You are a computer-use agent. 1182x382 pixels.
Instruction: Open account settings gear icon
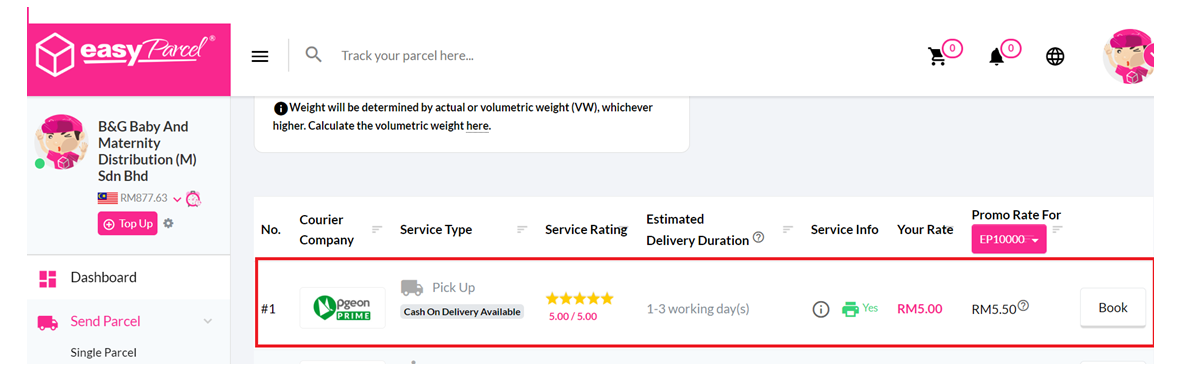click(169, 223)
